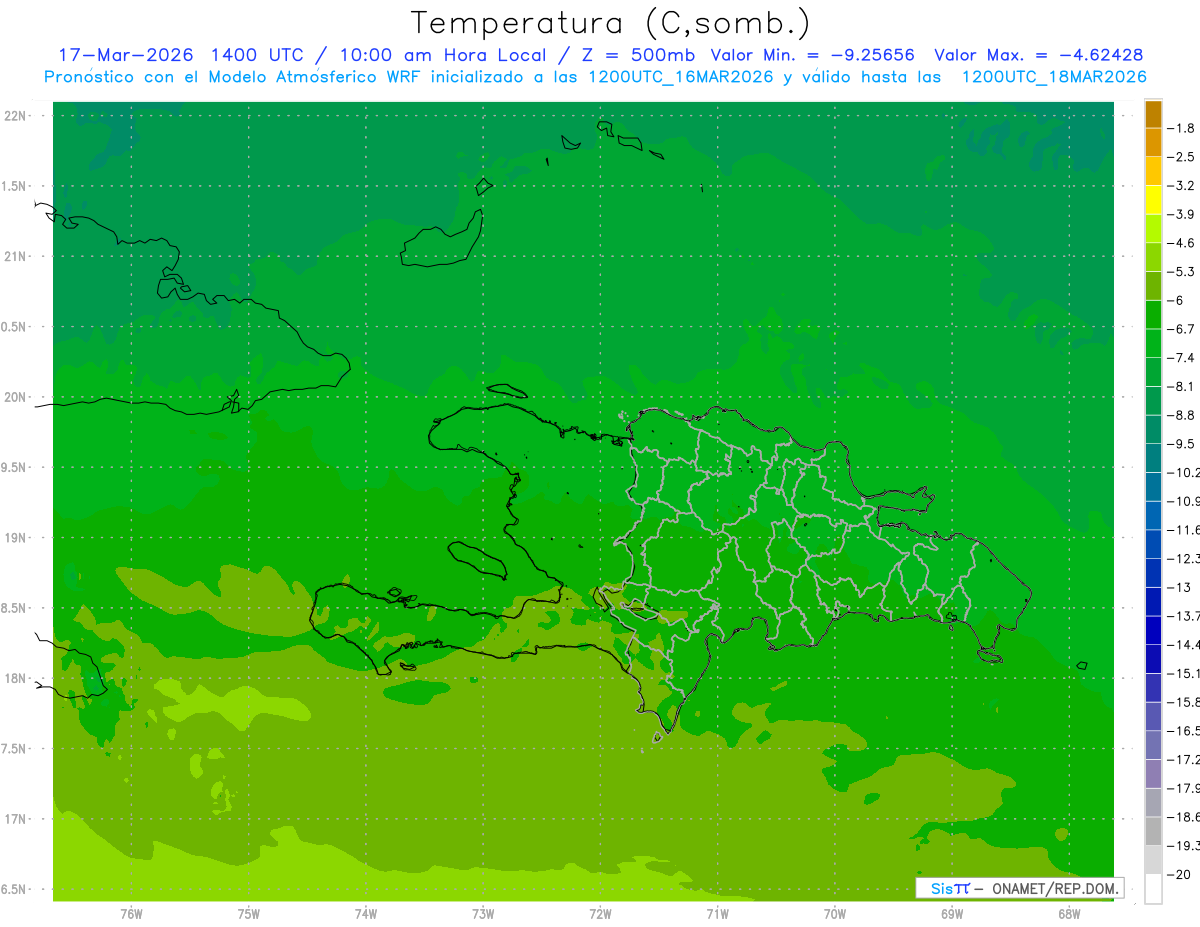
Task: Click the "-15.8" colorbar label
Action: (x=1183, y=702)
